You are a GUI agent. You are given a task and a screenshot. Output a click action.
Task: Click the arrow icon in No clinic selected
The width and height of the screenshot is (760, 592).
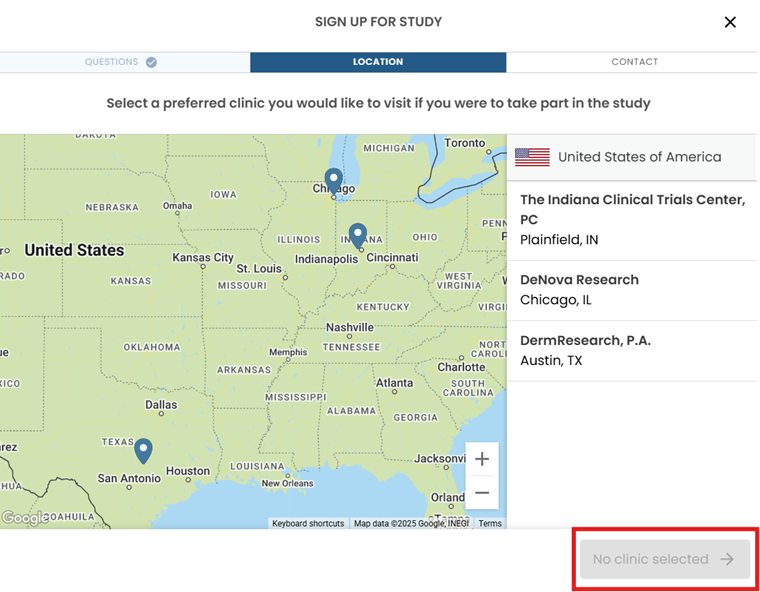pyautogui.click(x=727, y=559)
